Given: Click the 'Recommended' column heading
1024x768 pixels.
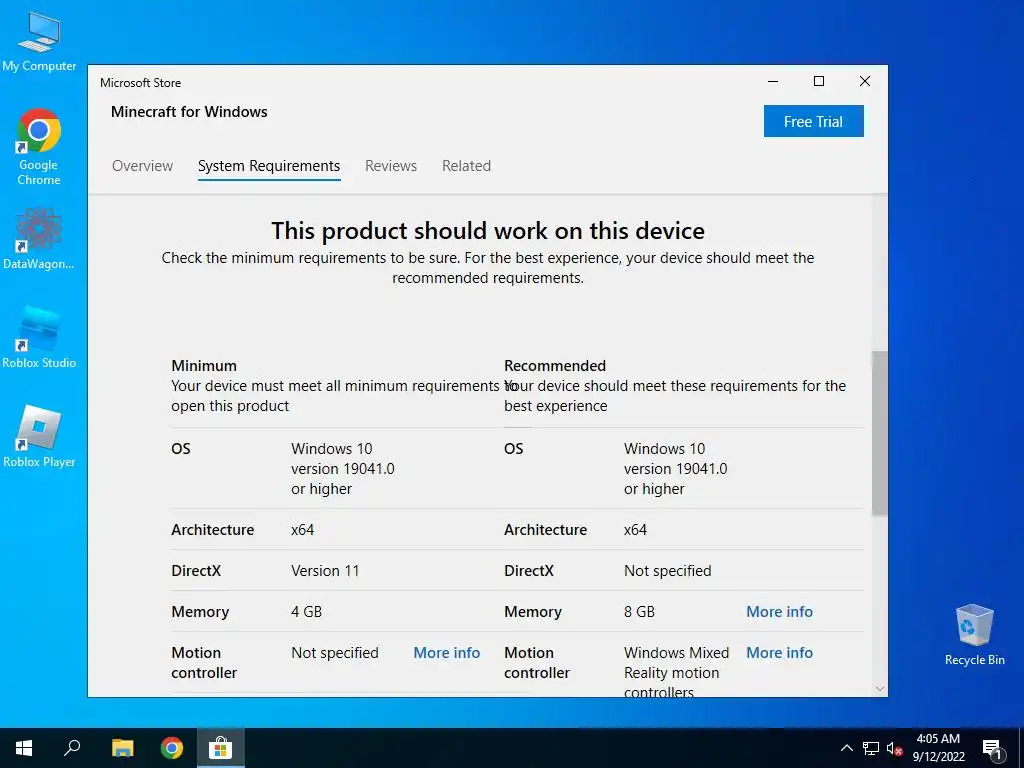Looking at the screenshot, I should [x=555, y=366].
